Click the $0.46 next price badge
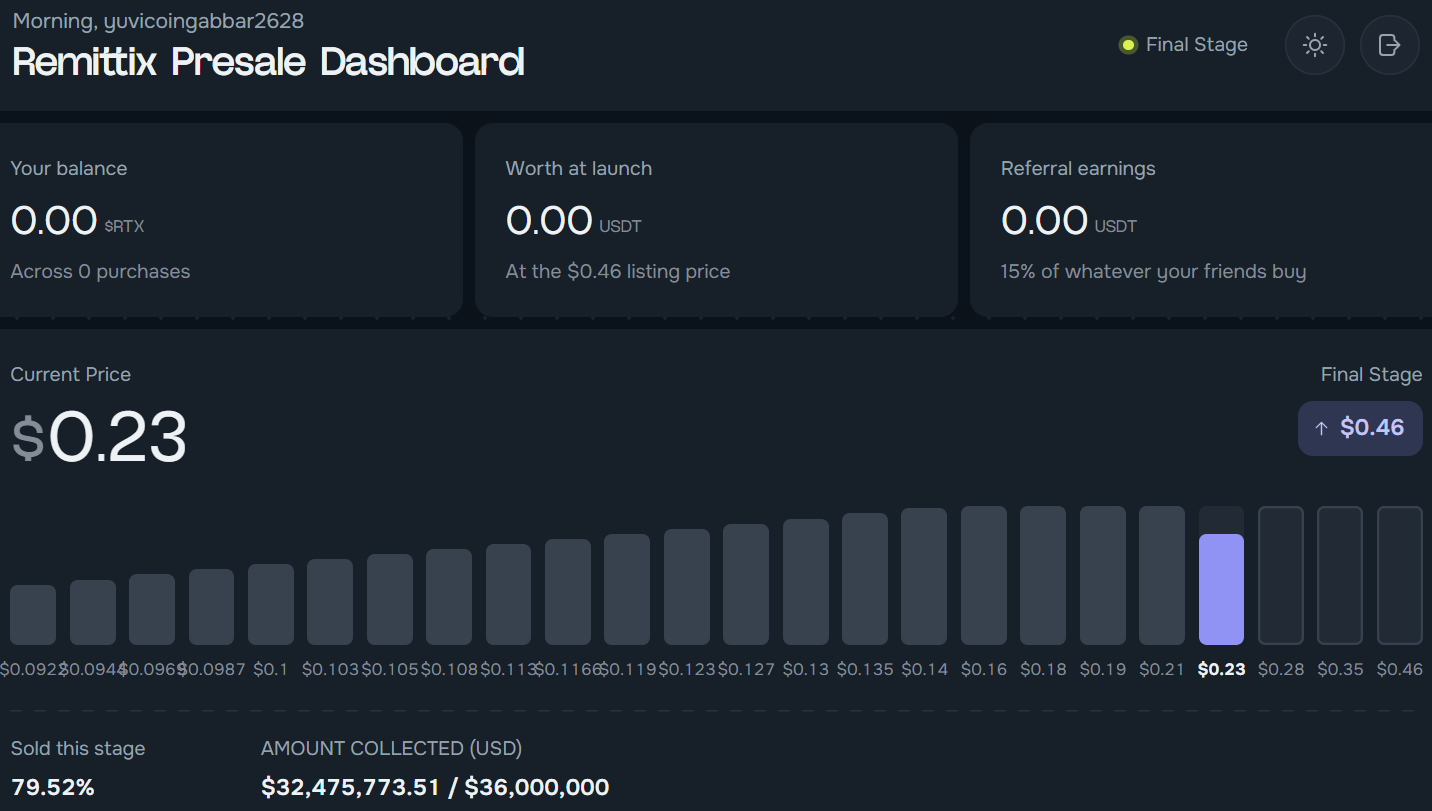Viewport: 1432px width, 811px height. click(x=1360, y=428)
